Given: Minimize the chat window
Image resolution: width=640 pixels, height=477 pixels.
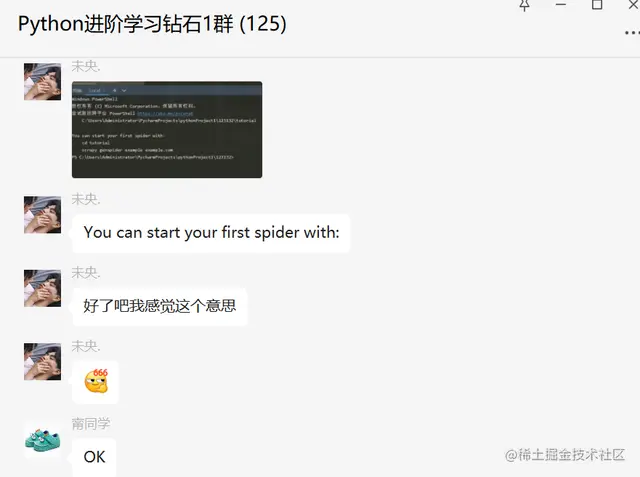Looking at the screenshot, I should pyautogui.click(x=561, y=4).
